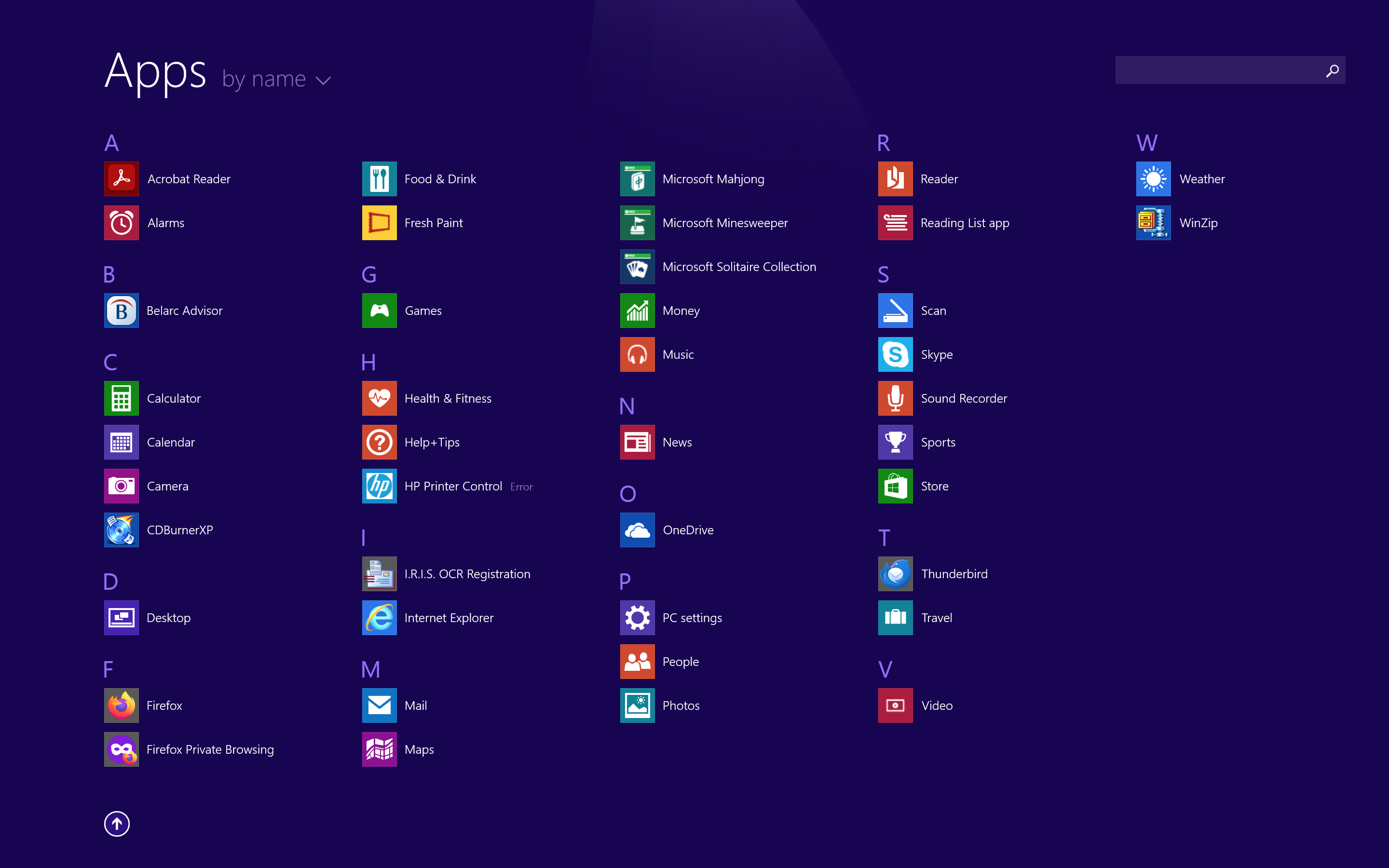The image size is (1389, 868).
Task: Select the 'W' section letter header
Action: point(1147,143)
